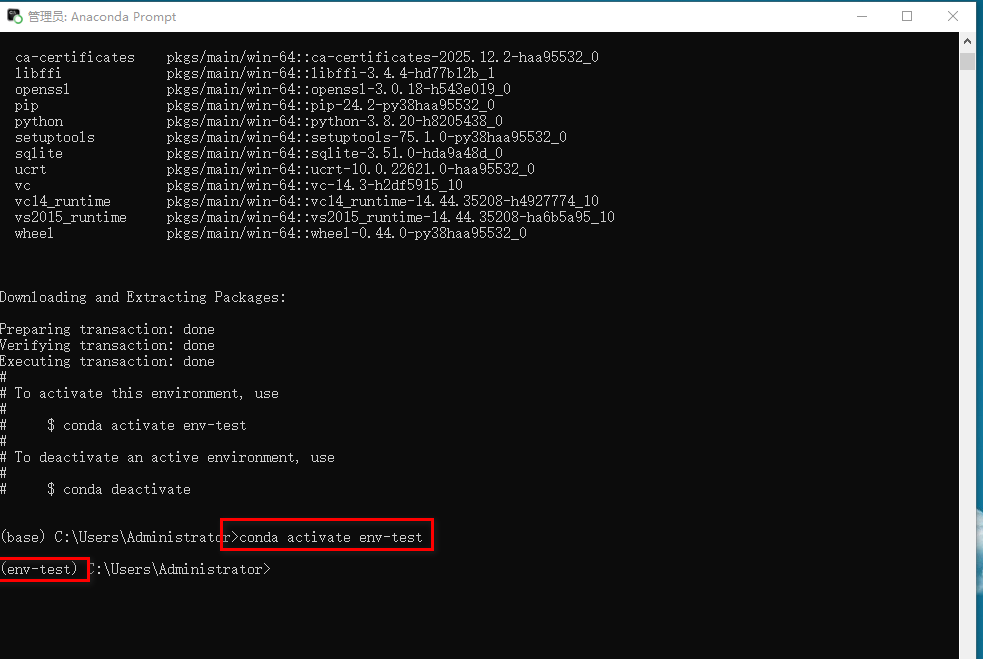Click the libffi-3.4.4-hd77b12b_1 path
Screen dimensions: 983x659
pos(330,73)
